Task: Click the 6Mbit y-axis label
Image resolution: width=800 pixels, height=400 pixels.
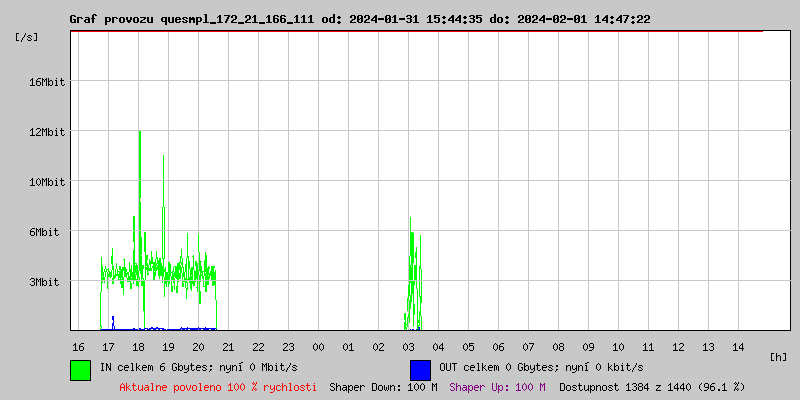Action: (x=50, y=232)
